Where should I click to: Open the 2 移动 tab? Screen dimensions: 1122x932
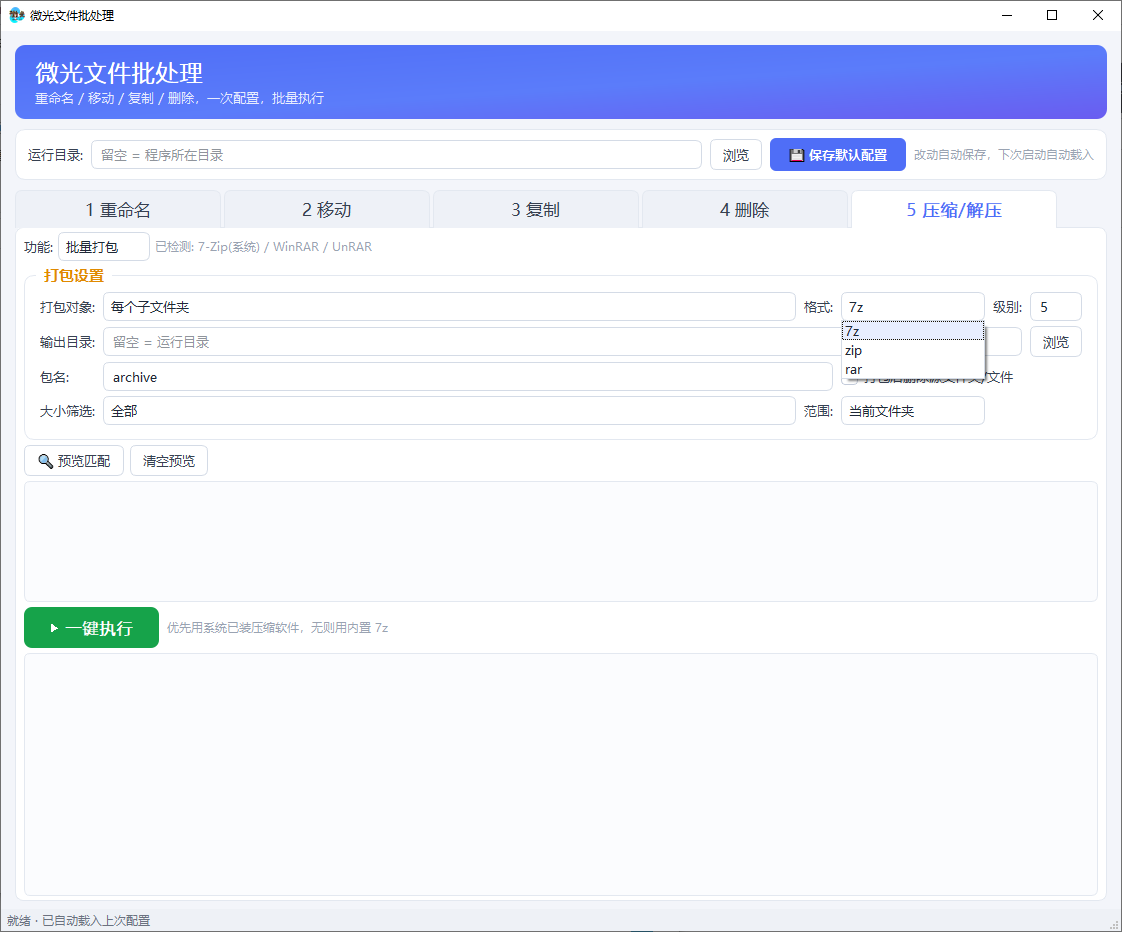point(327,210)
